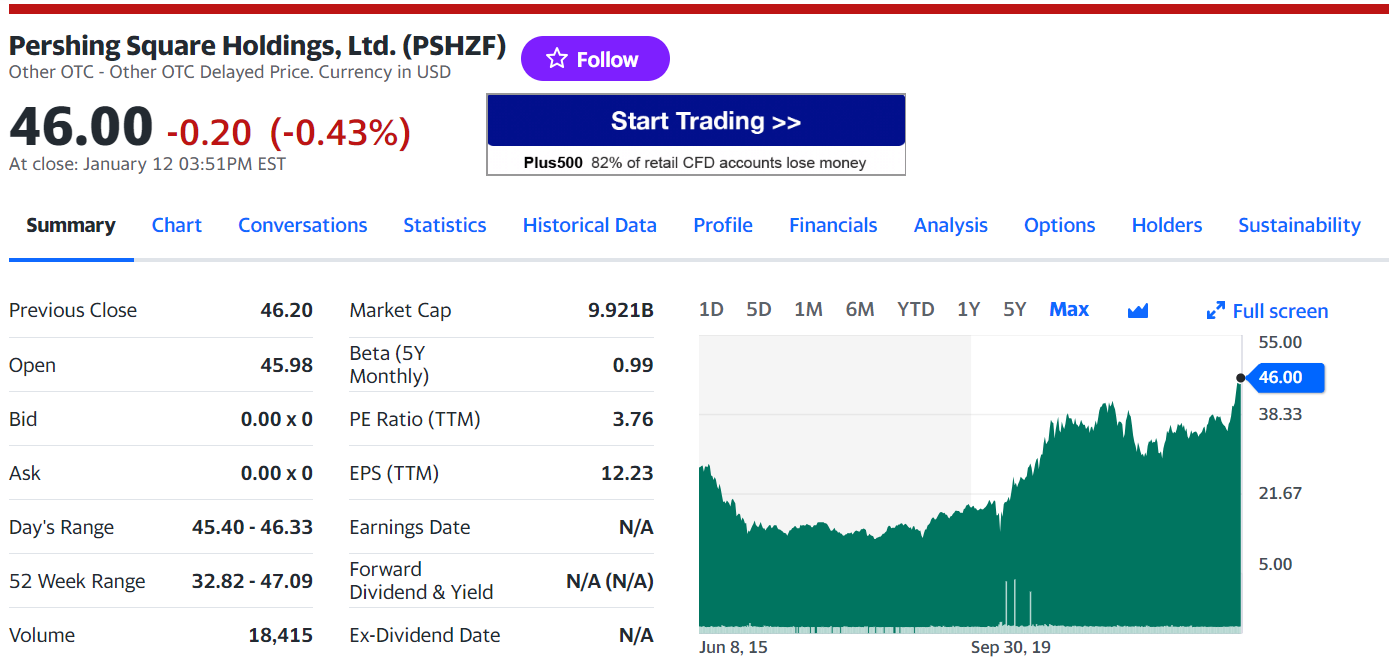1389x659 pixels.
Task: Open the Conversations tab
Action: point(303,225)
